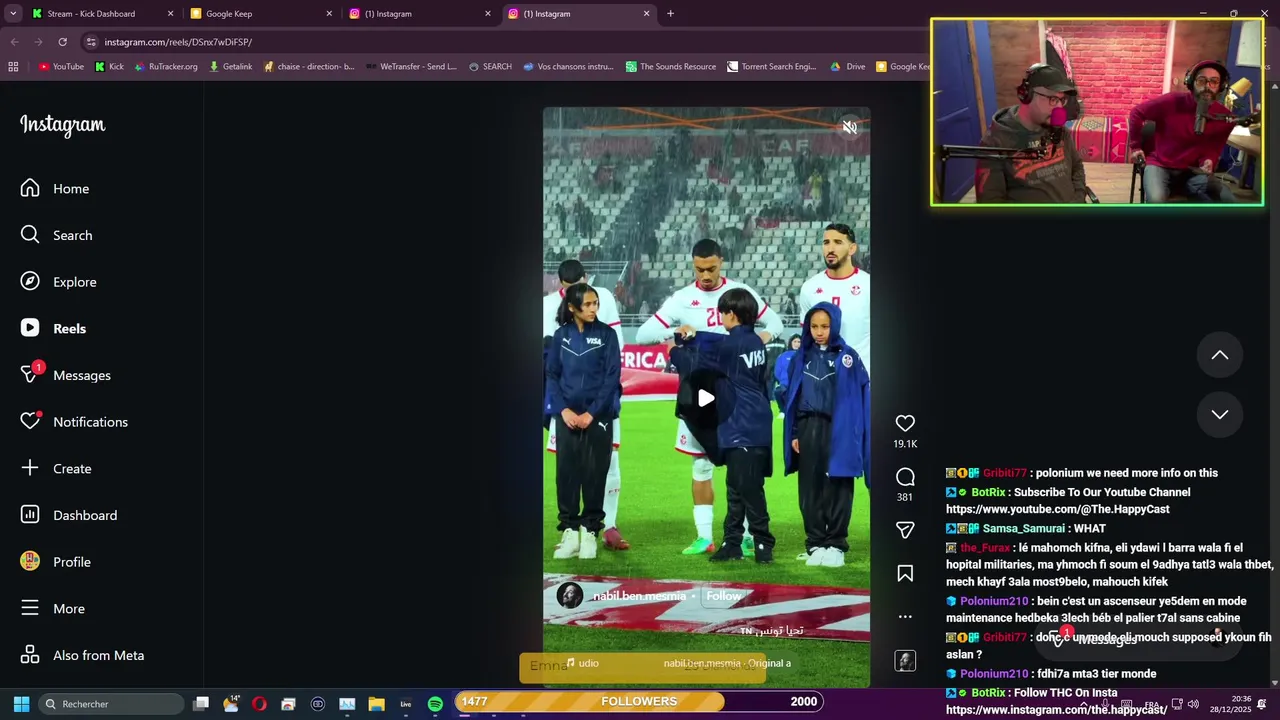The image size is (1280, 720).
Task: Open WeTransfer bookmark
Action: coord(411,67)
